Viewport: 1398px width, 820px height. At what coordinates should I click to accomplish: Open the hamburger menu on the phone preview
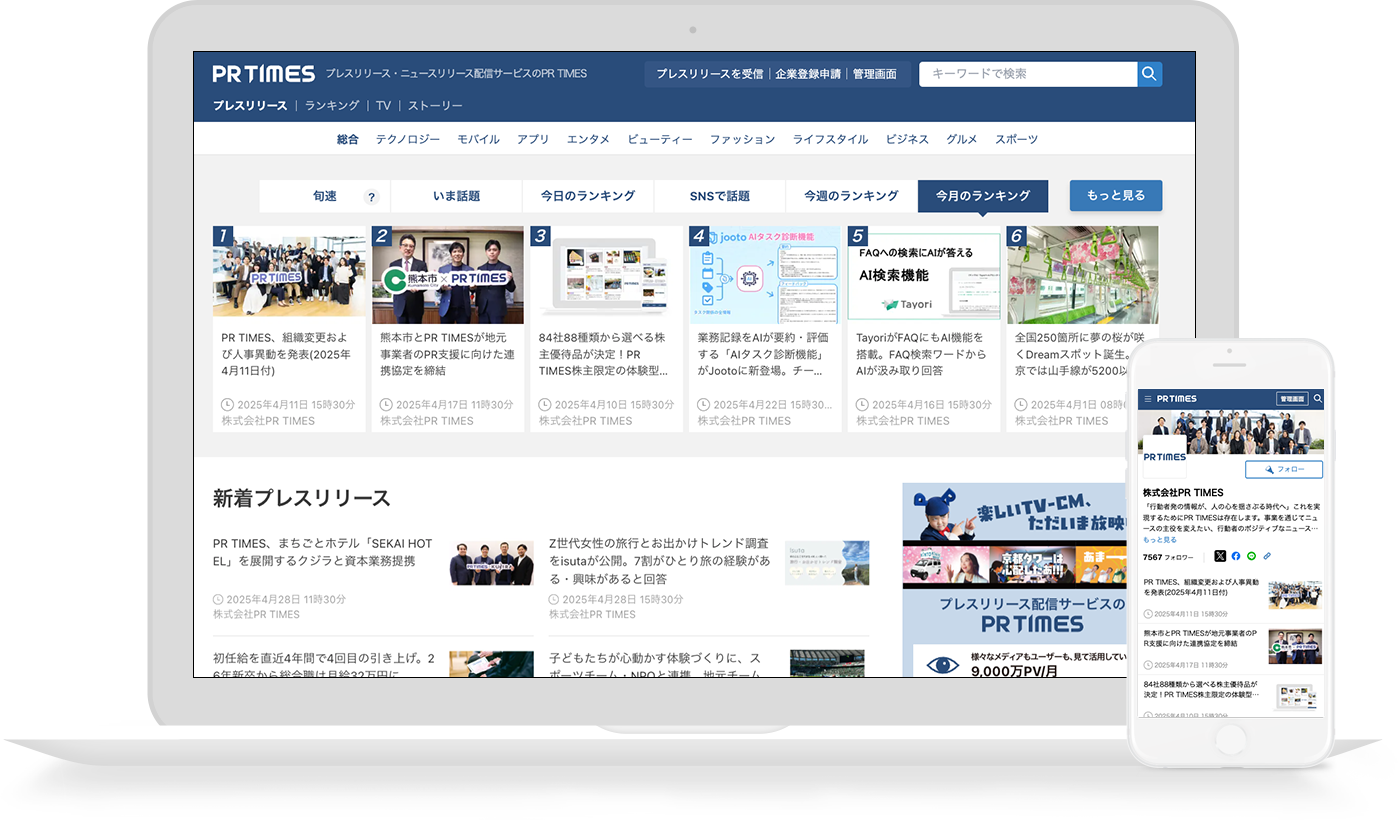pos(1148,398)
